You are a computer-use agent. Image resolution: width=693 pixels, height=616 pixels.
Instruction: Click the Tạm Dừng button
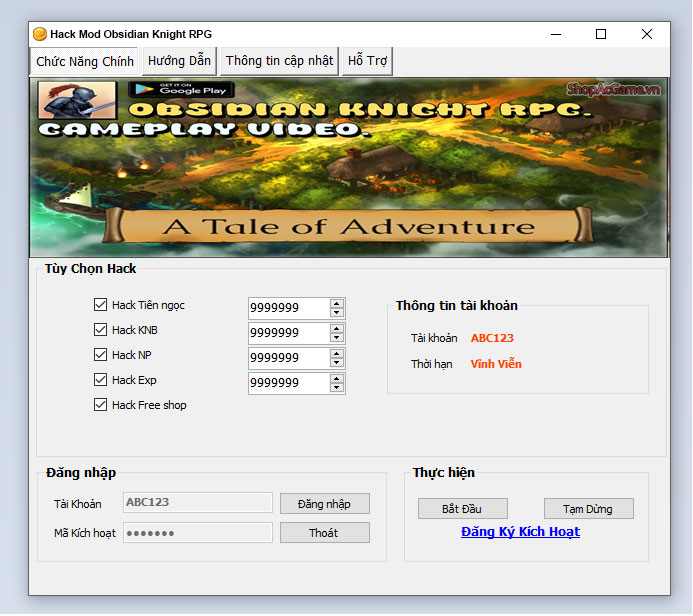pos(588,509)
